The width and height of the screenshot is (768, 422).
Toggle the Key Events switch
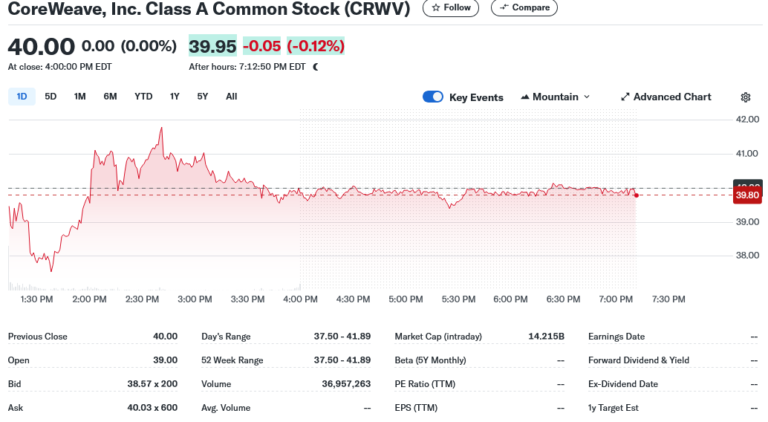tap(433, 97)
